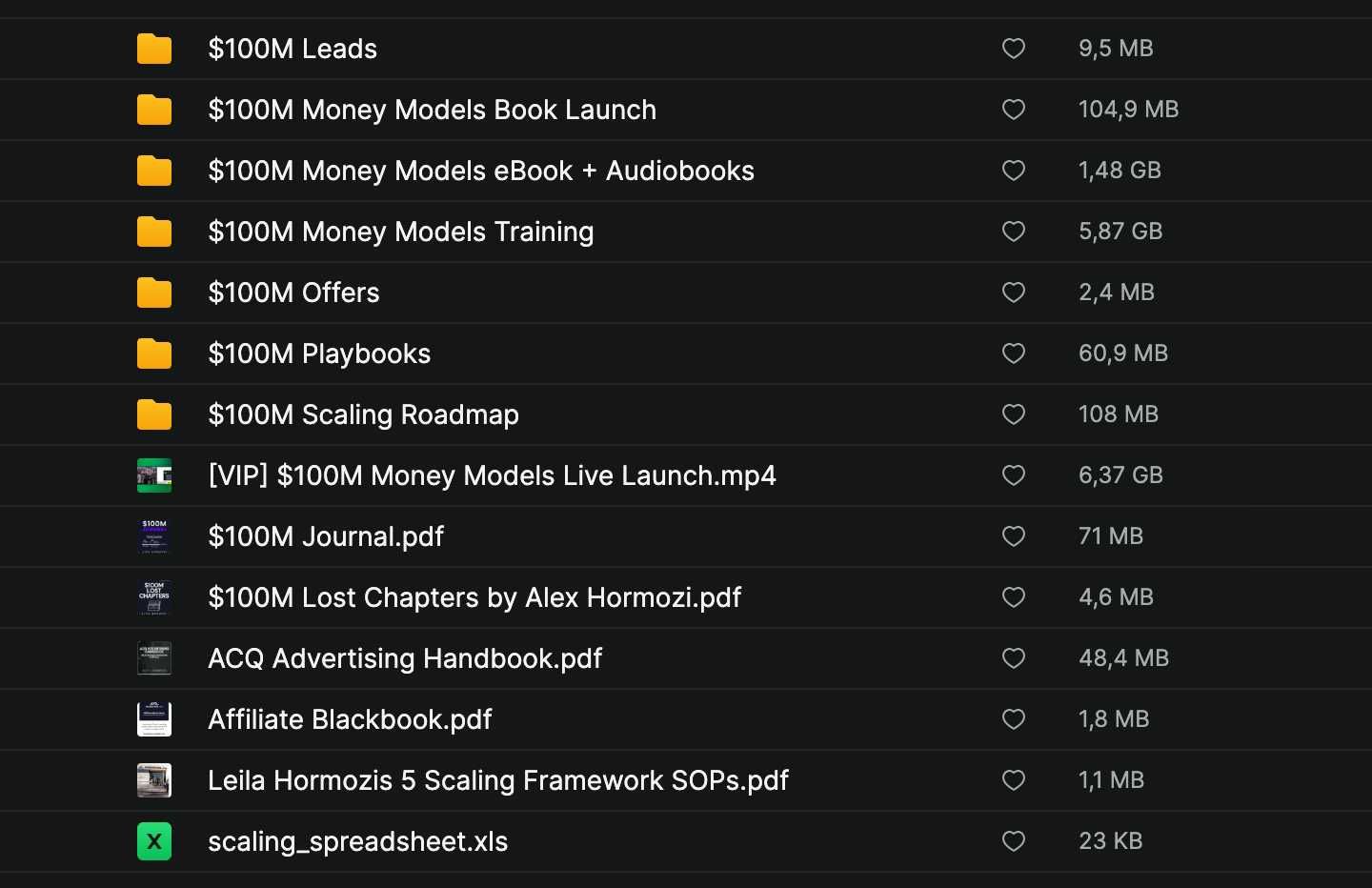This screenshot has height=888, width=1372.
Task: Select the ACQ Advertising Handbook.pdf filename
Action: [x=405, y=658]
